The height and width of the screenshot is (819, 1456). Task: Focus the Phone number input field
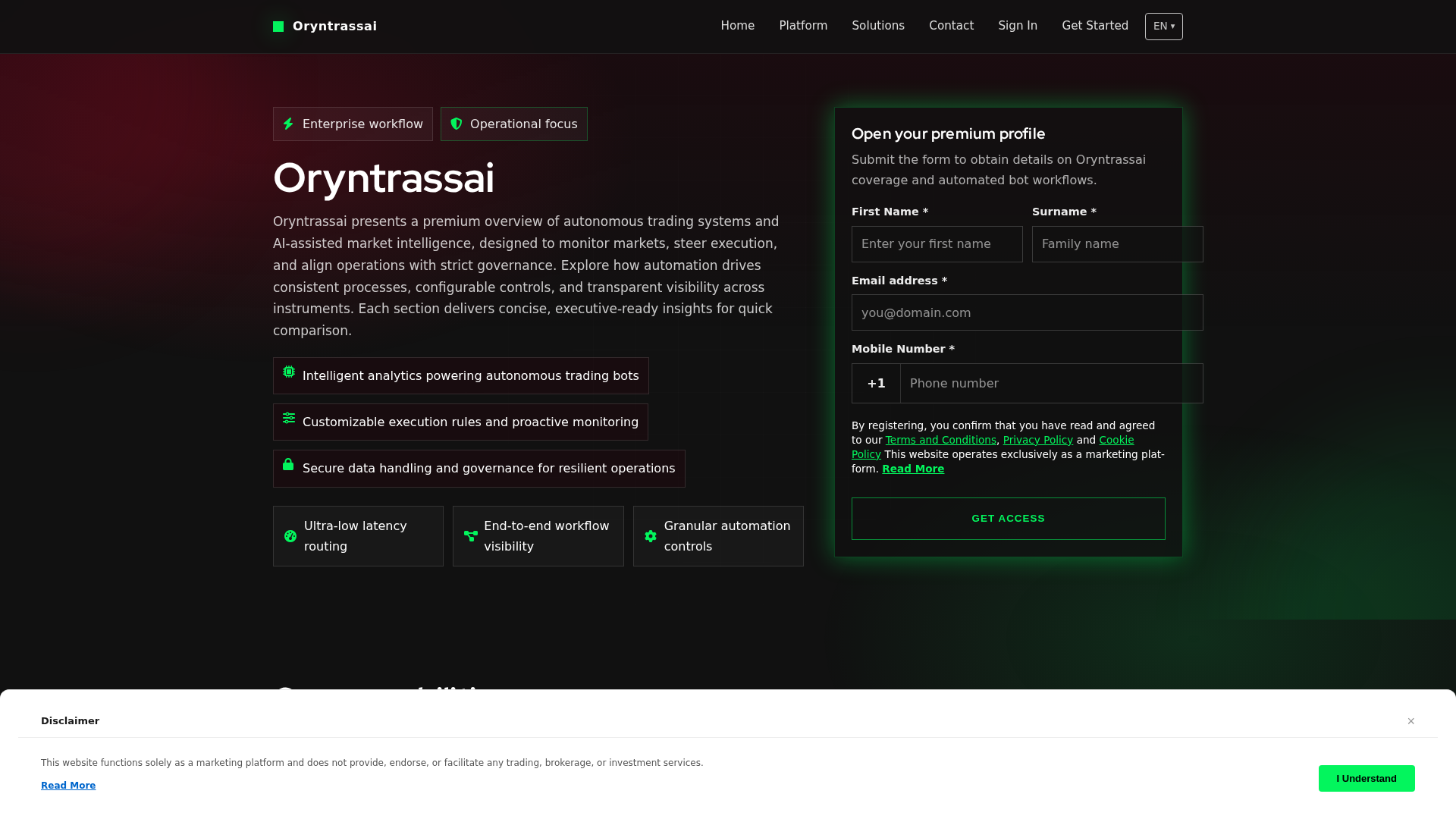point(1052,384)
